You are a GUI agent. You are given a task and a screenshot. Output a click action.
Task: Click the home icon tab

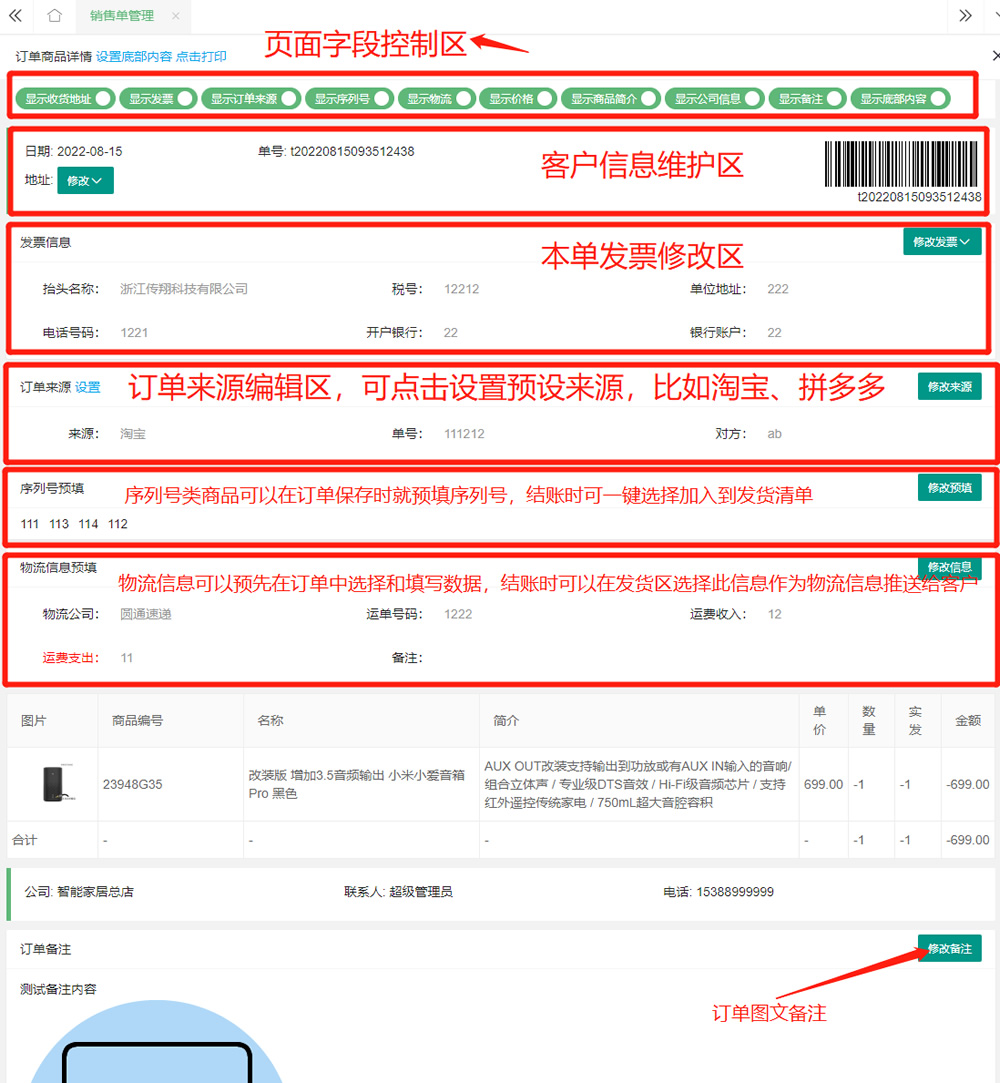click(55, 15)
